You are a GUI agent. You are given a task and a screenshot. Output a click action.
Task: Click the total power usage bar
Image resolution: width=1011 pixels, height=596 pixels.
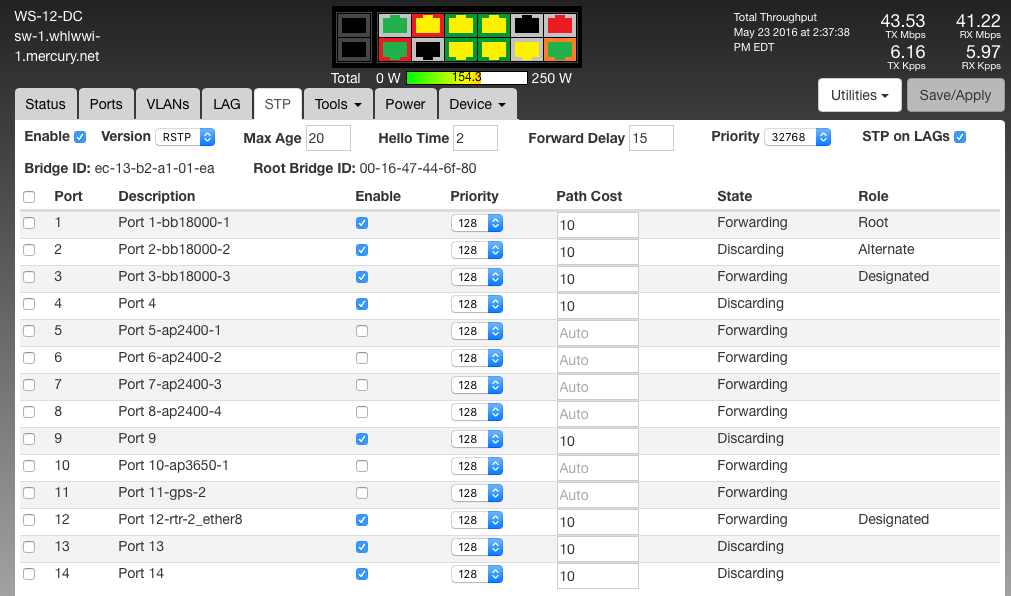tap(466, 77)
